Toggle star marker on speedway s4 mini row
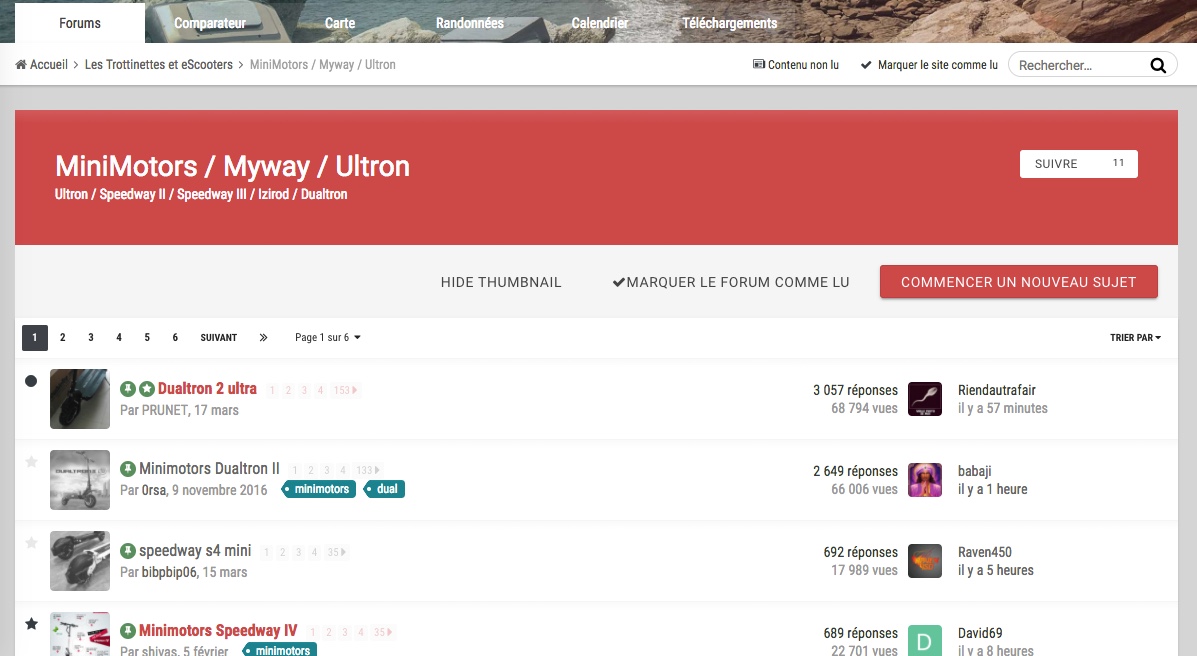 click(31, 542)
